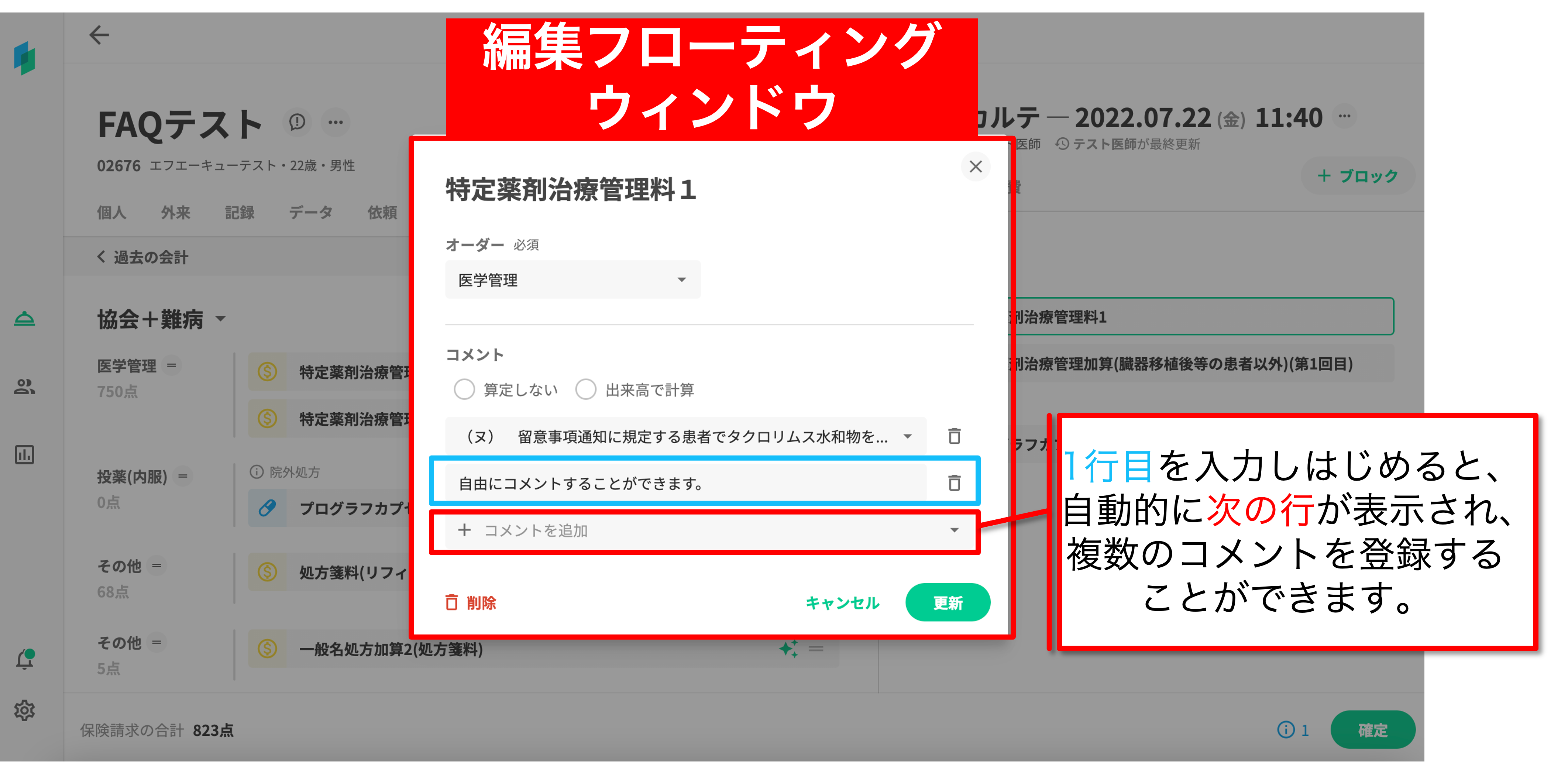Open the patients people sidebar icon
This screenshot has height=763, width=1568.
click(x=24, y=387)
